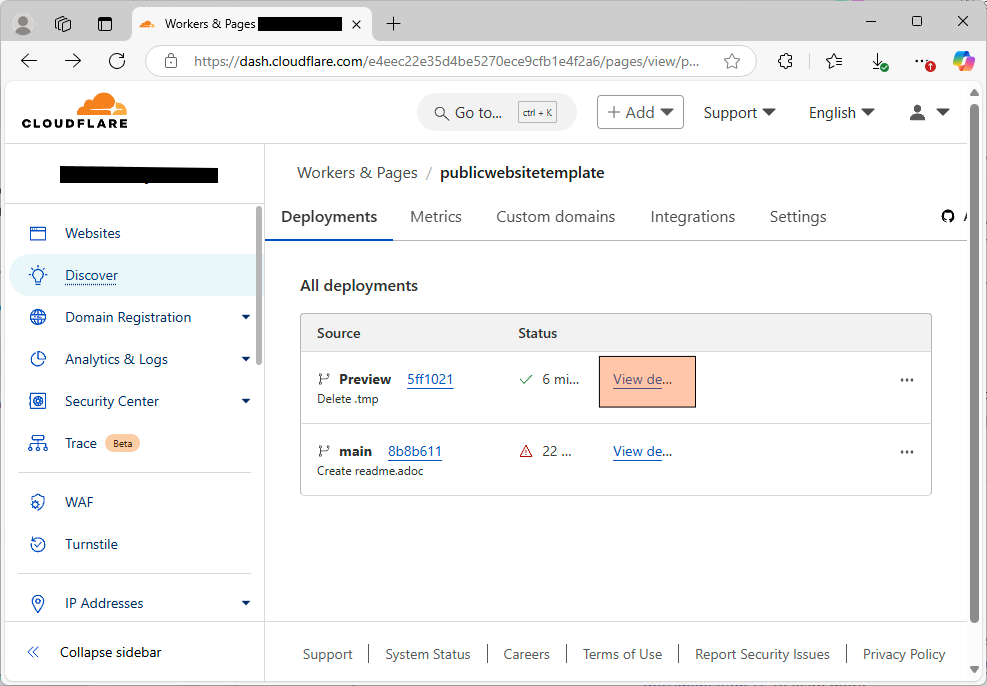The width and height of the screenshot is (987, 686).
Task: Go to WAF in the sidebar
Action: tap(79, 502)
